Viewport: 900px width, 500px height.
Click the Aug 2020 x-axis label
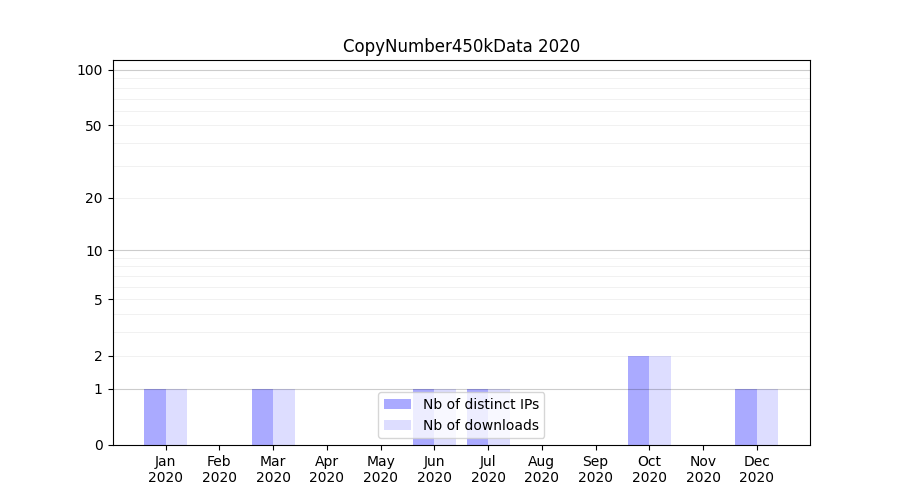coord(541,469)
